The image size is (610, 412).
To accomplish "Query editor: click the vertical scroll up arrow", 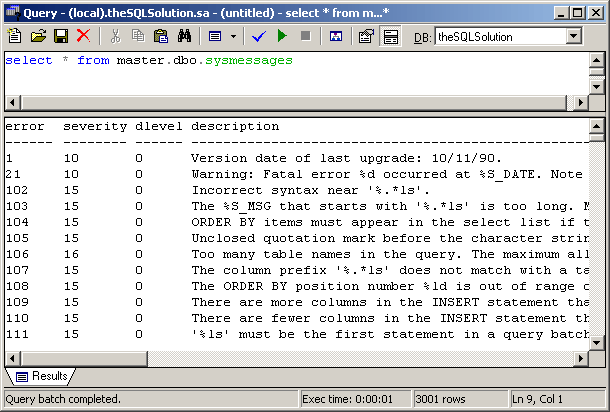I will (x=596, y=60).
